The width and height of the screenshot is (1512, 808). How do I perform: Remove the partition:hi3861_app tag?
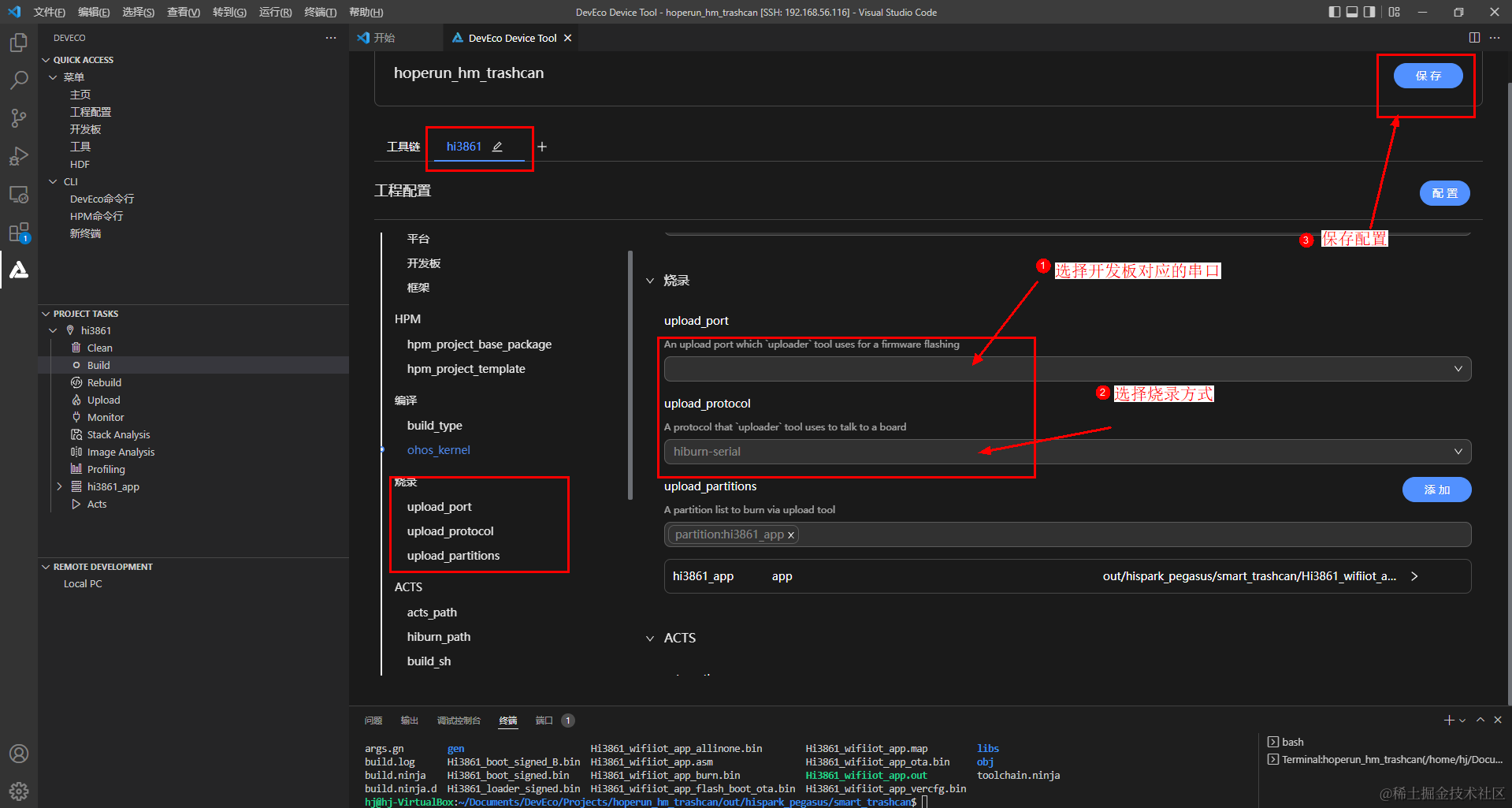(x=791, y=535)
